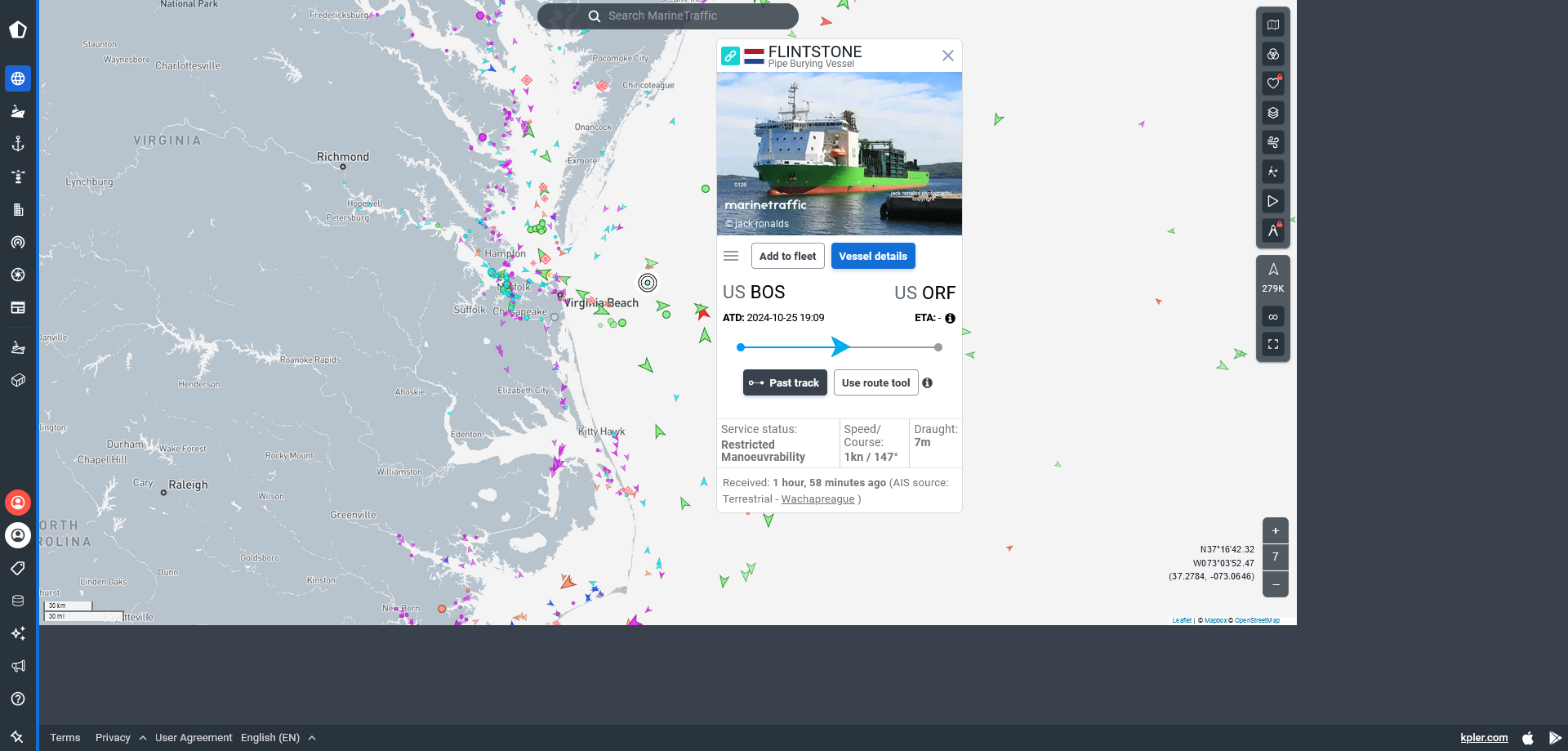Open the pricing tag icon

coord(18,568)
